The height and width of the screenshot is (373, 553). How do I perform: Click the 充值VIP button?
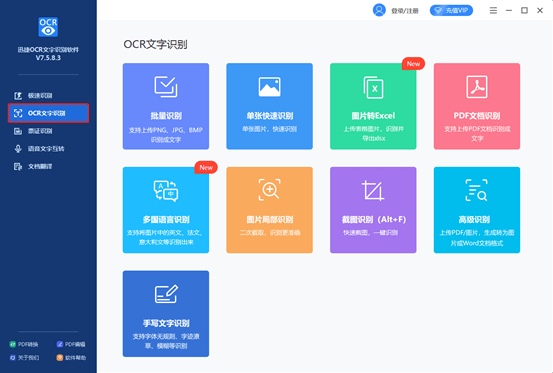pos(451,11)
